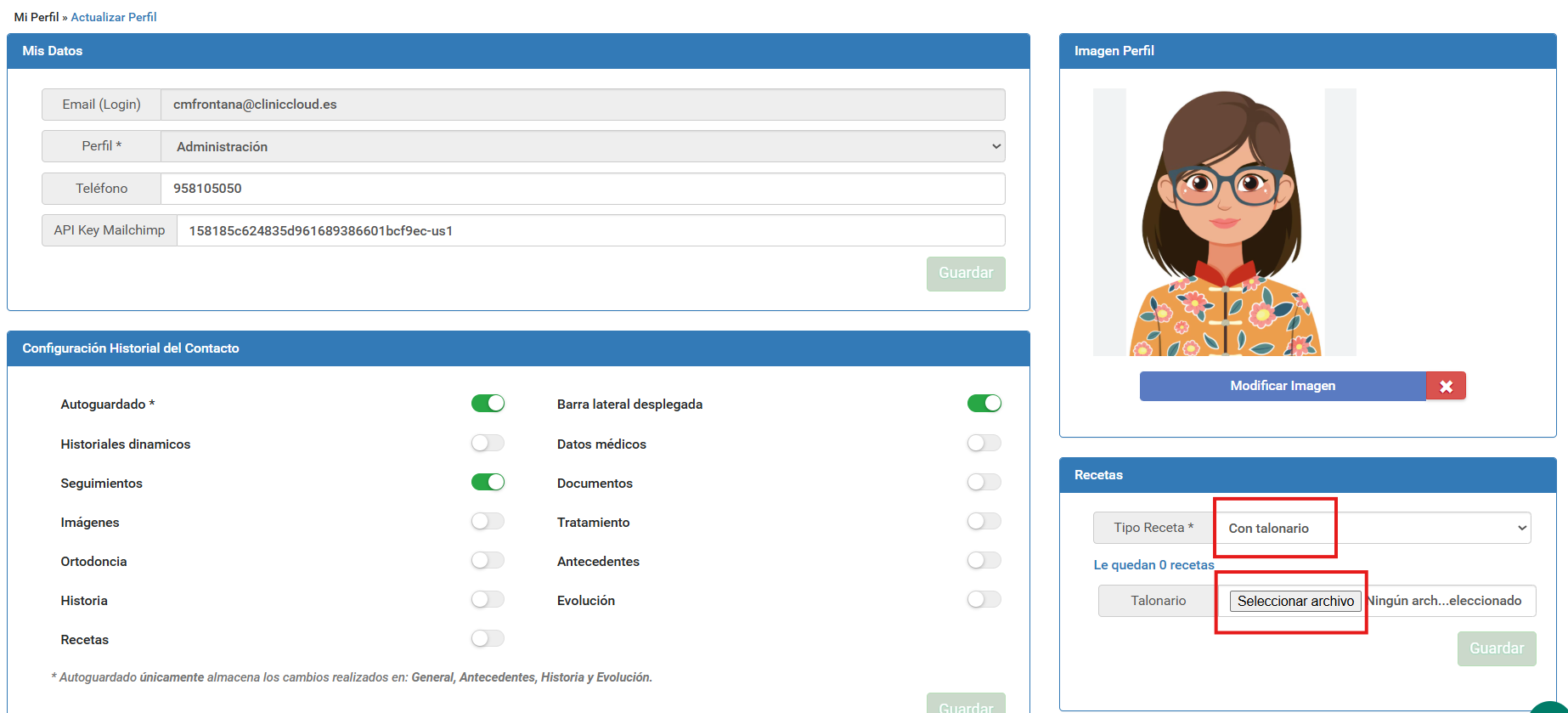Turn off the Seguimientos switch
The height and width of the screenshot is (713, 1568).
488,483
